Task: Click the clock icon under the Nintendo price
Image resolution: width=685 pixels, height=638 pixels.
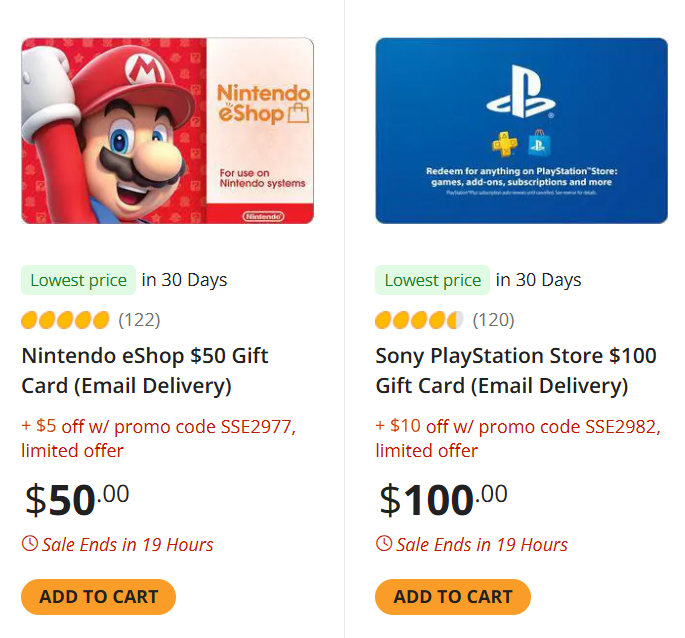Action: (x=30, y=544)
